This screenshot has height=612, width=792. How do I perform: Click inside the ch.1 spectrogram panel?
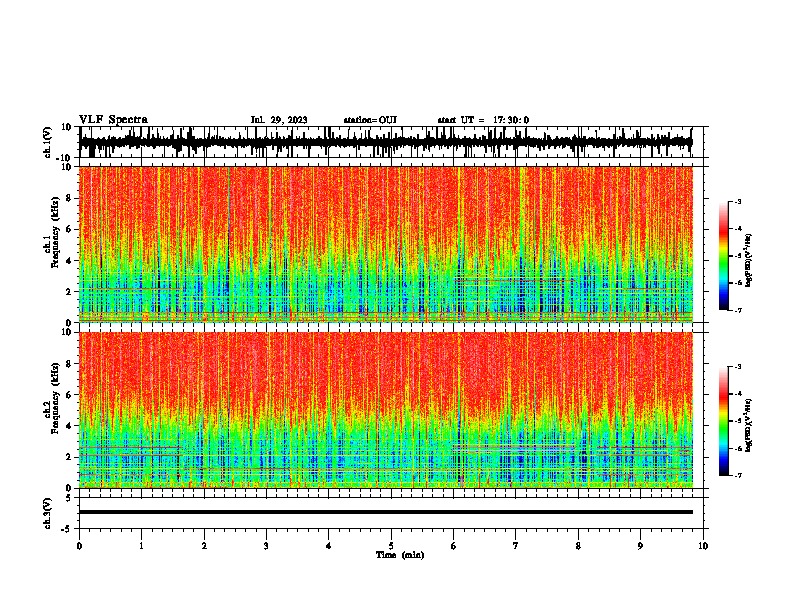[x=385, y=244]
